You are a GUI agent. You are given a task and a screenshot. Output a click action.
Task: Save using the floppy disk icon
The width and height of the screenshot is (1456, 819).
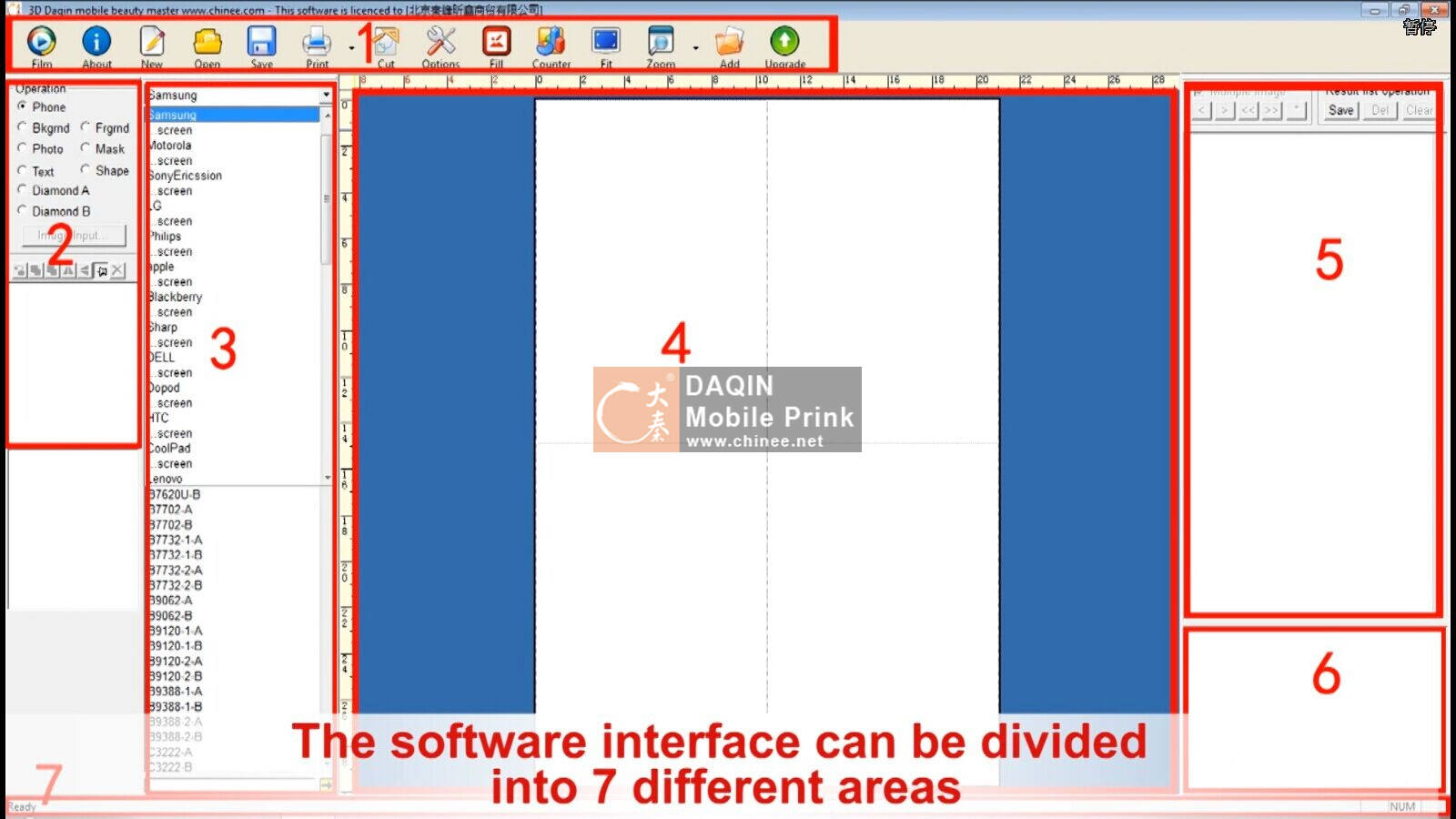262,41
